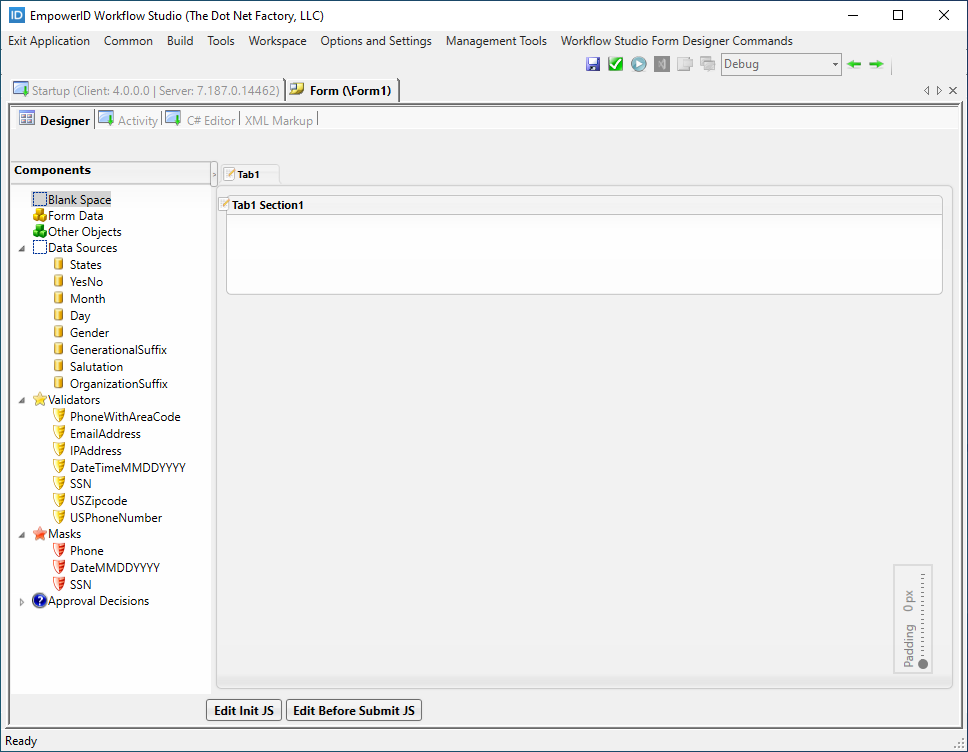The width and height of the screenshot is (968, 752).
Task: Open the Debug configuration dropdown
Action: coord(832,63)
